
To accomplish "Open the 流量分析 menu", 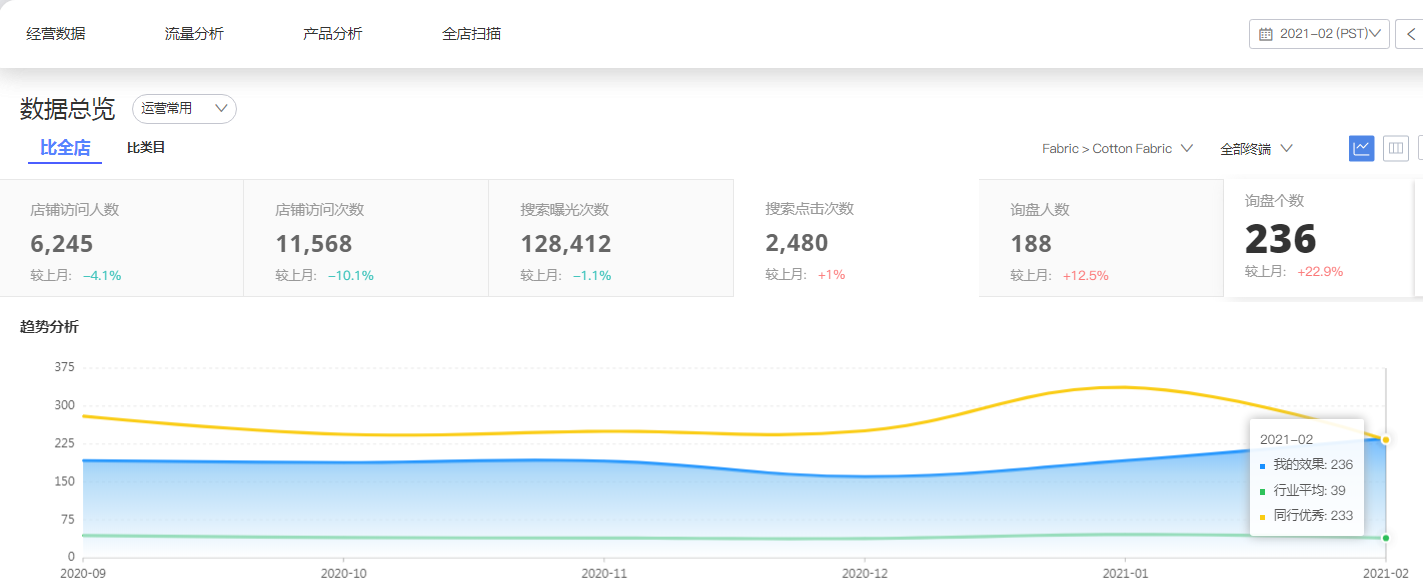I will click(x=194, y=34).
